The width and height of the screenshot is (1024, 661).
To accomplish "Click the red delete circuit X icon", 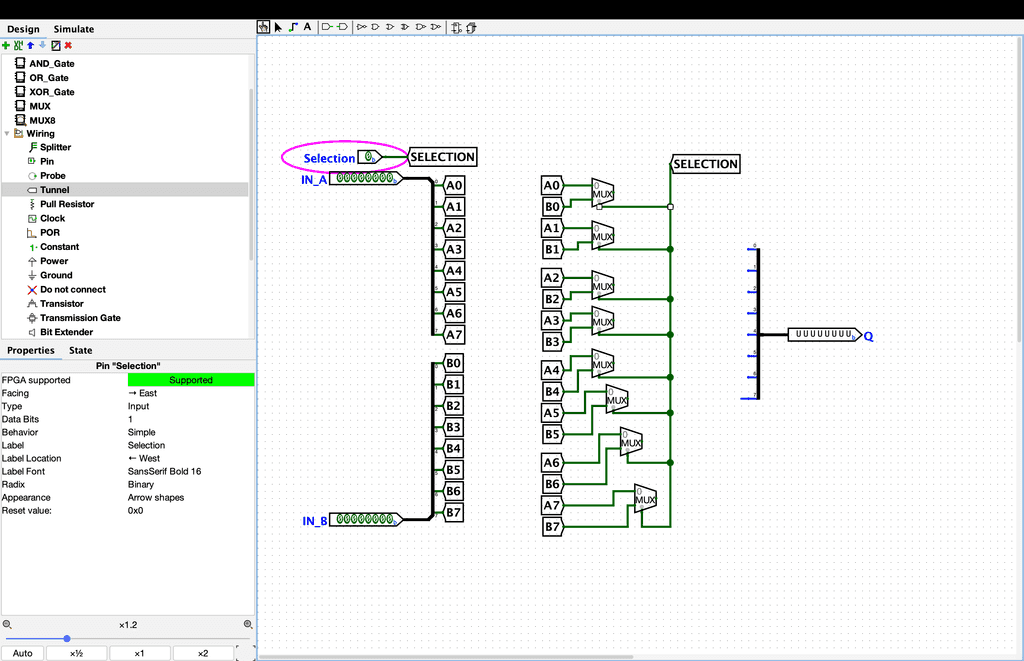I will [x=68, y=45].
